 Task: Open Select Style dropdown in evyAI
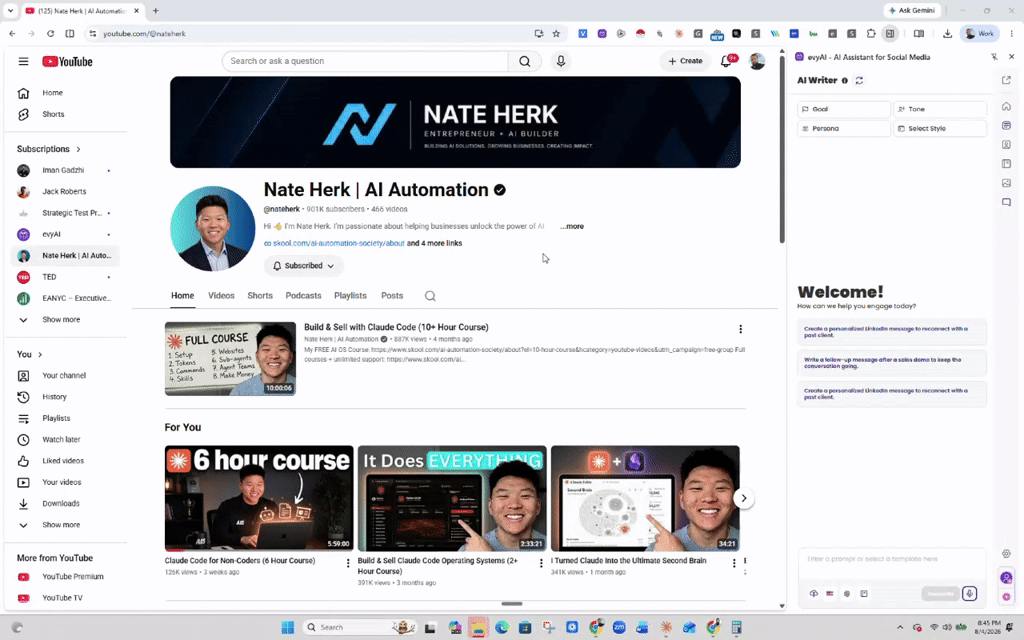pos(940,129)
